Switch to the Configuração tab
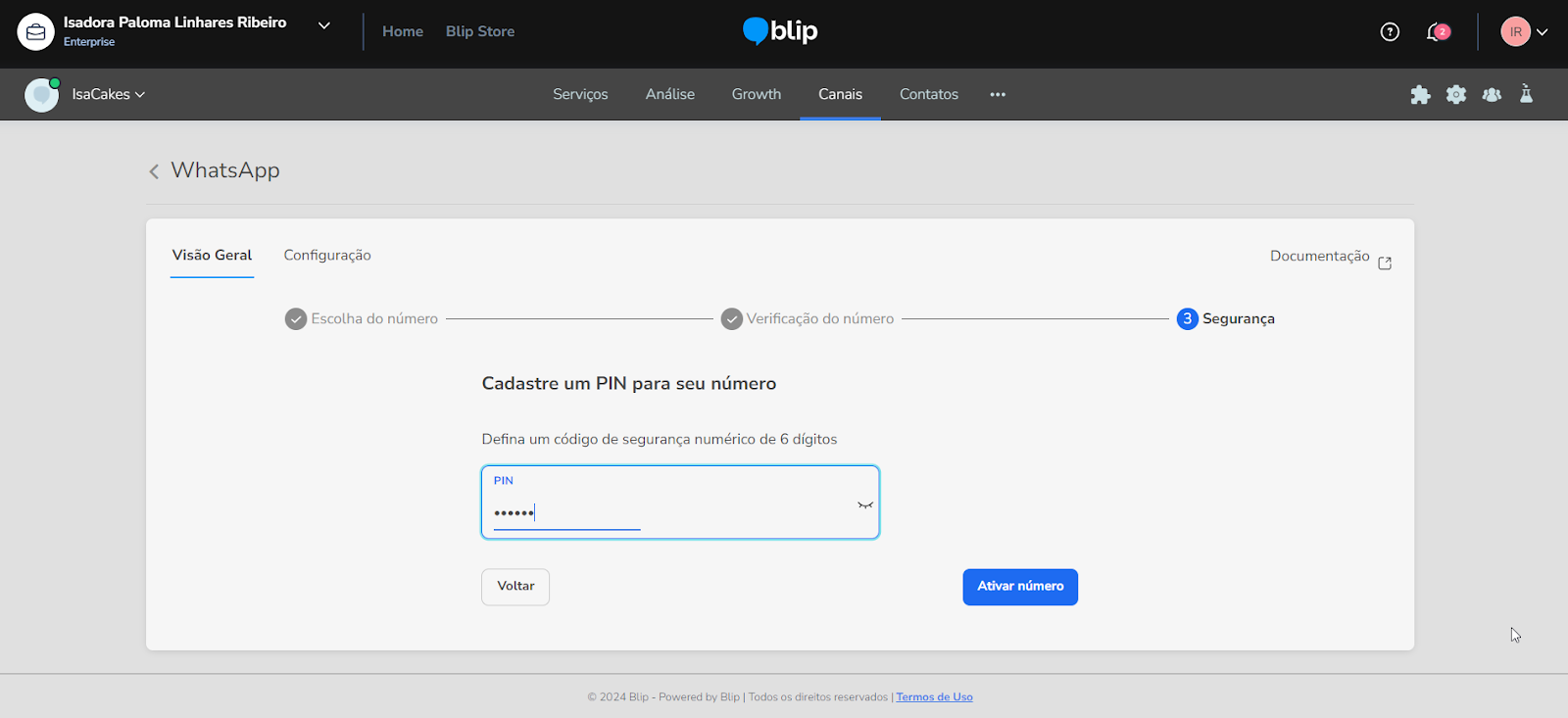Screen dimensions: 1568x718 click(327, 255)
